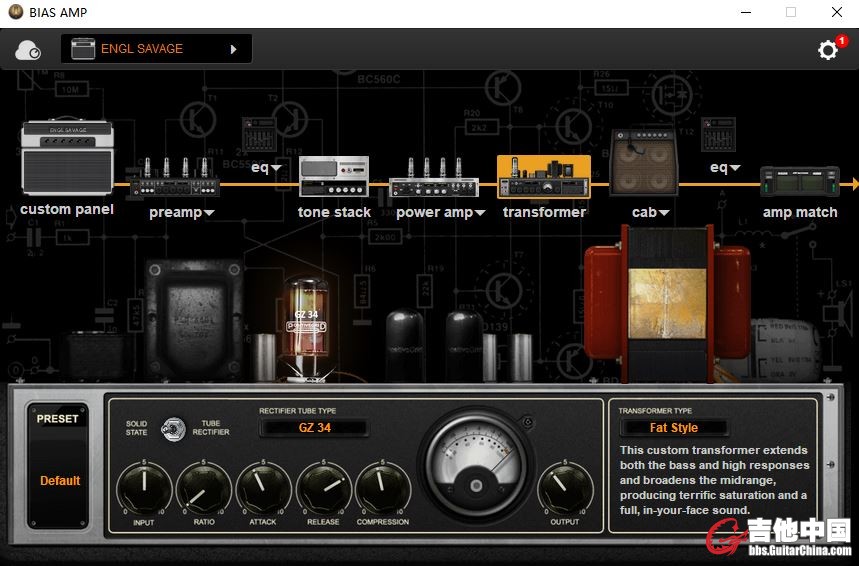Click the BIAS AMP title bar icon
The height and width of the screenshot is (566, 859).
[x=16, y=12]
